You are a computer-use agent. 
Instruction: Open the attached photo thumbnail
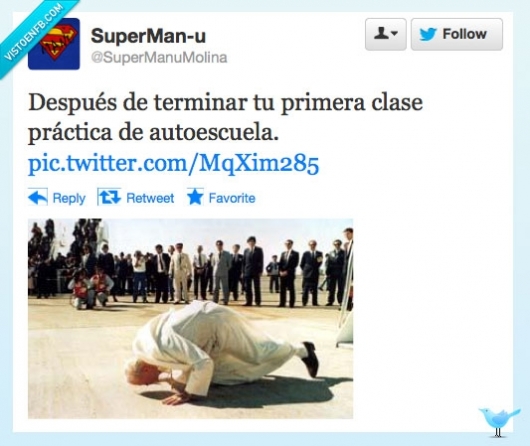pyautogui.click(x=190, y=319)
